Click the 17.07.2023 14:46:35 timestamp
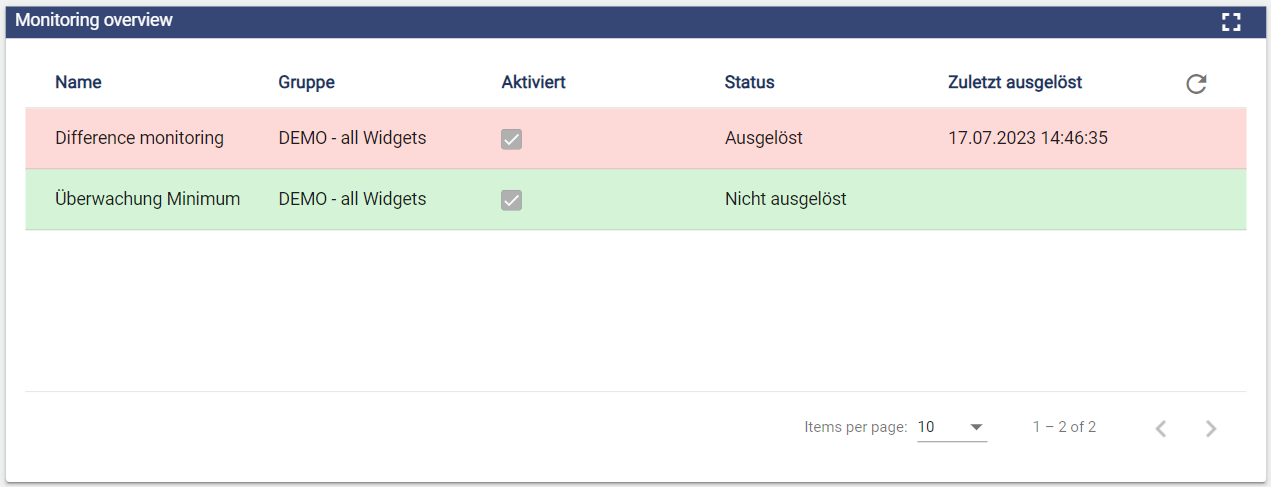This screenshot has height=487, width=1271. click(x=1027, y=138)
